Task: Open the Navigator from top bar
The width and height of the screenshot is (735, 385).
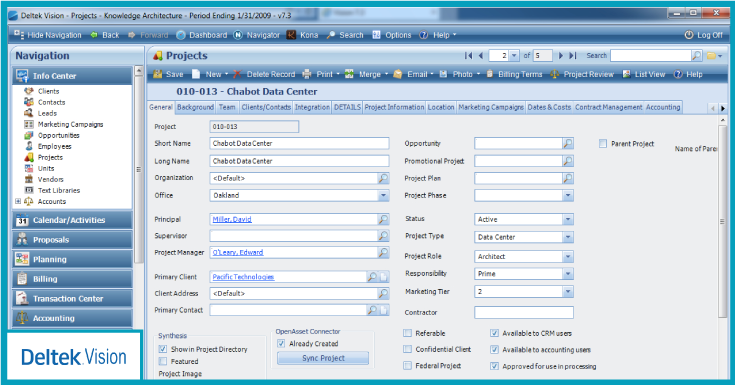Action: 257,35
